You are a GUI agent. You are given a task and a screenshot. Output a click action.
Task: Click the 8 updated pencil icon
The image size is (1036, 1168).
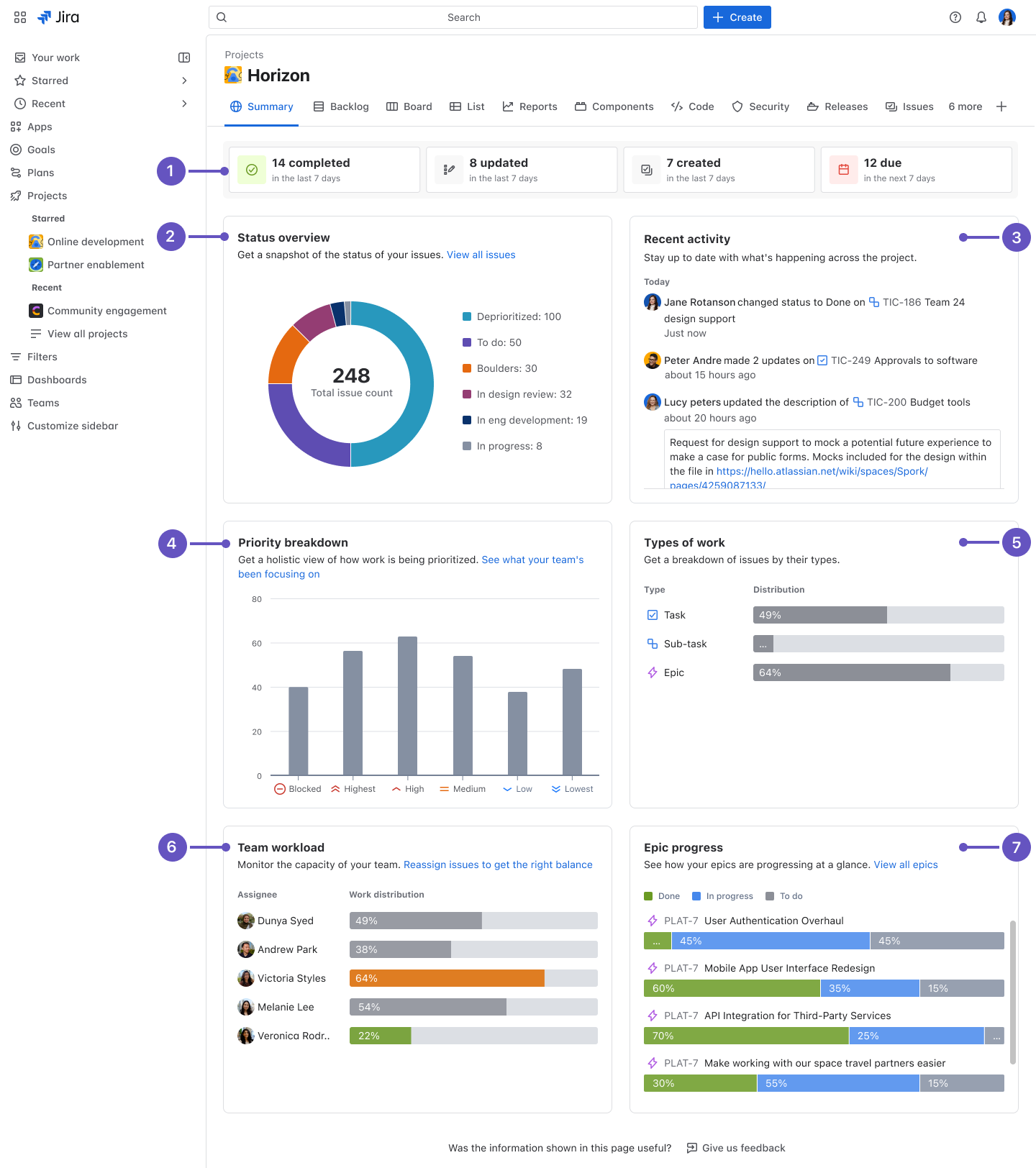pos(449,170)
